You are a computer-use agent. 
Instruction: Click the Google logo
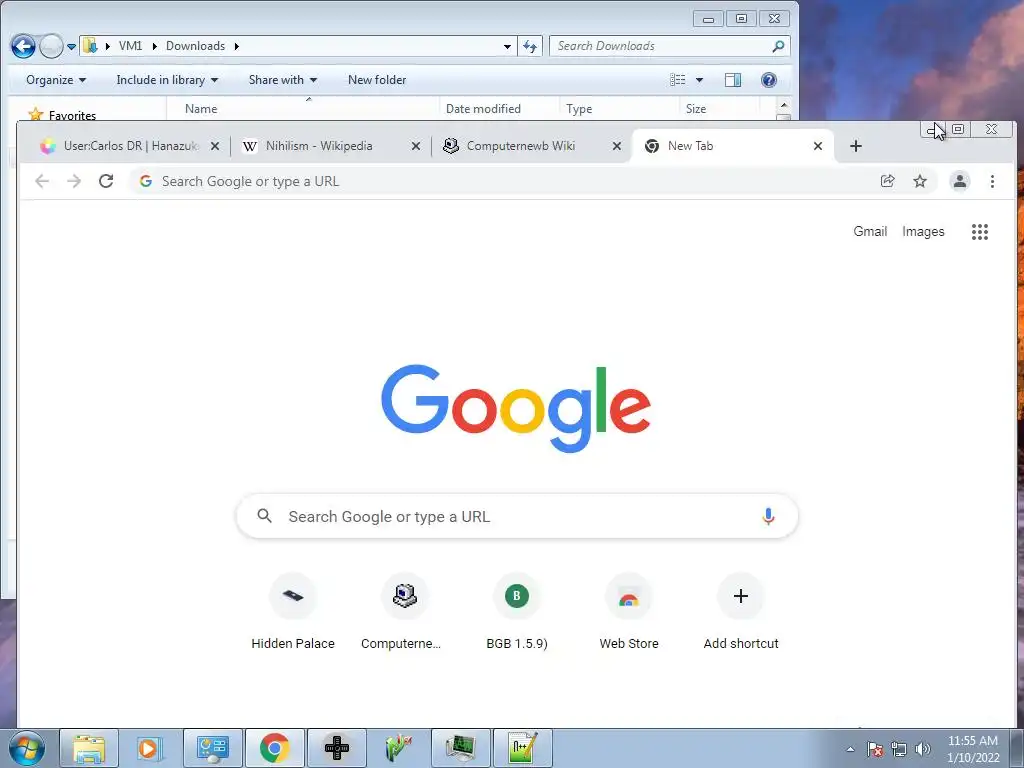(516, 409)
